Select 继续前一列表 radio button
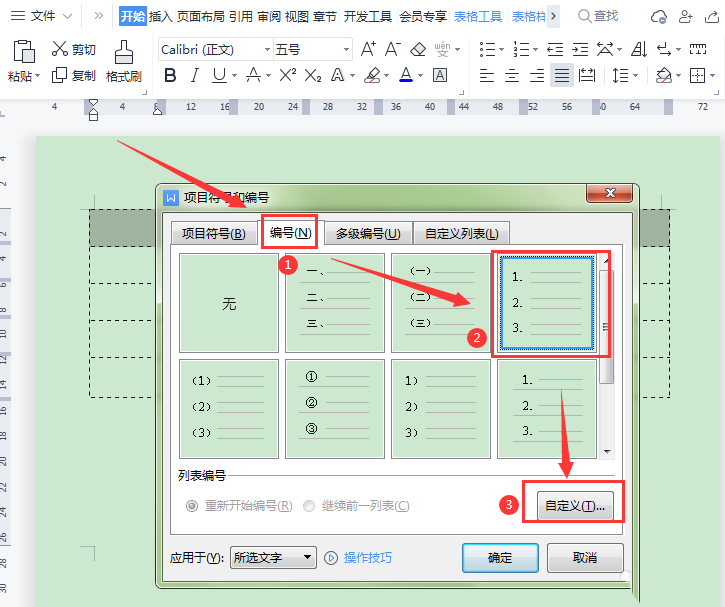 click(x=309, y=506)
